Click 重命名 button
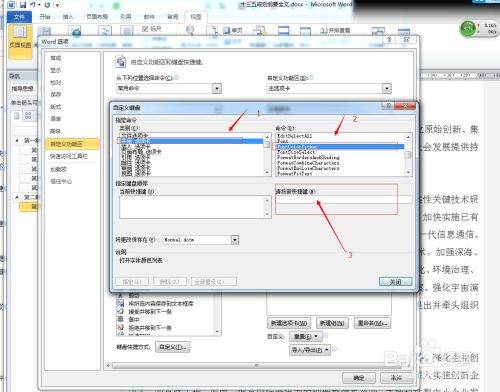500x392 pixels. (x=372, y=323)
